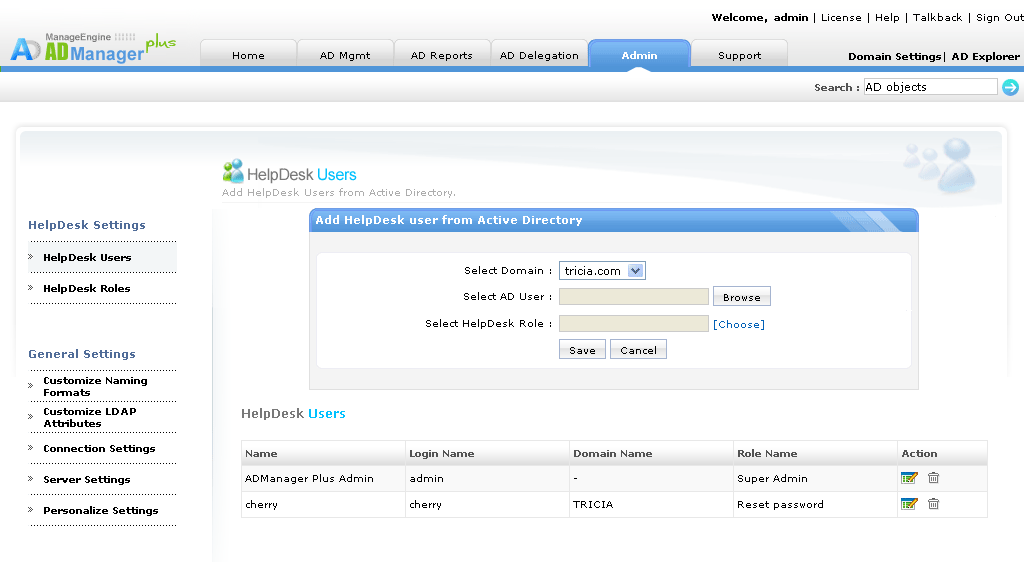The width and height of the screenshot is (1024, 562).
Task: Open Customize Naming Formats settings
Action: [95, 386]
